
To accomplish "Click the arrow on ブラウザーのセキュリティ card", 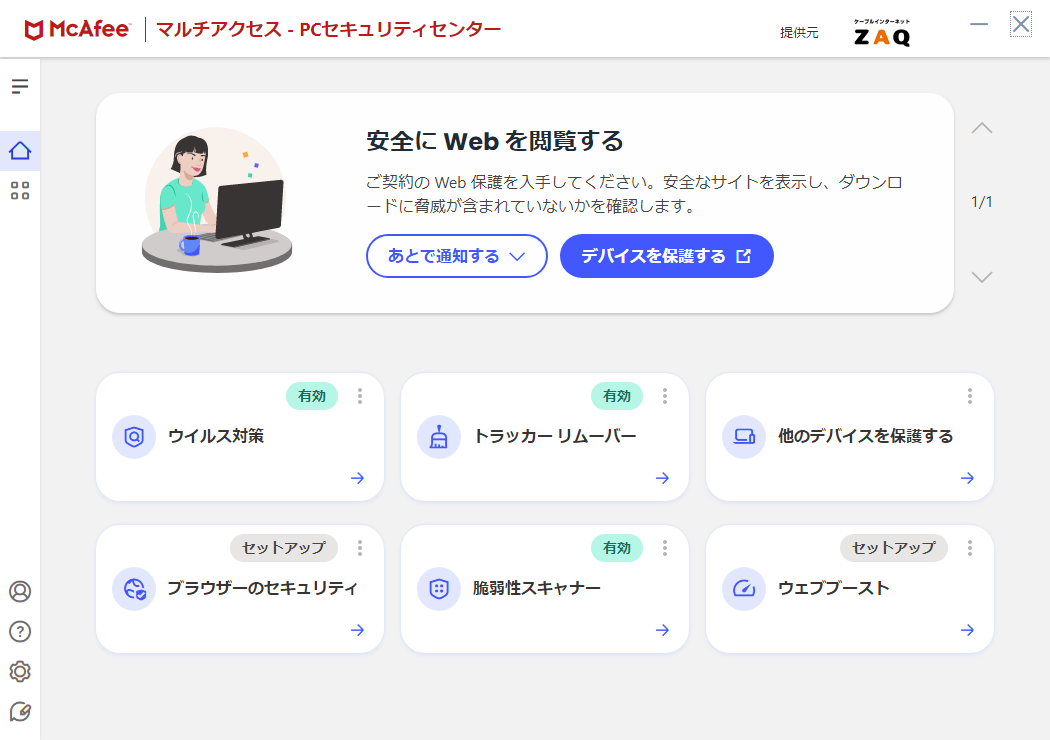I will coord(358,630).
